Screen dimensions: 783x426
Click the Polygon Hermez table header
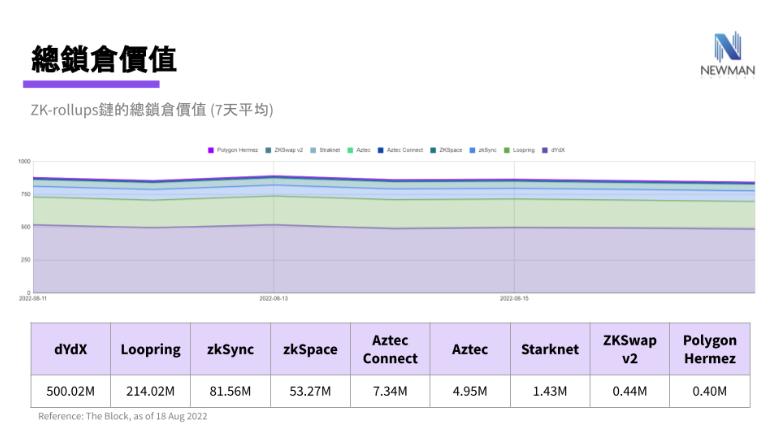coord(709,349)
